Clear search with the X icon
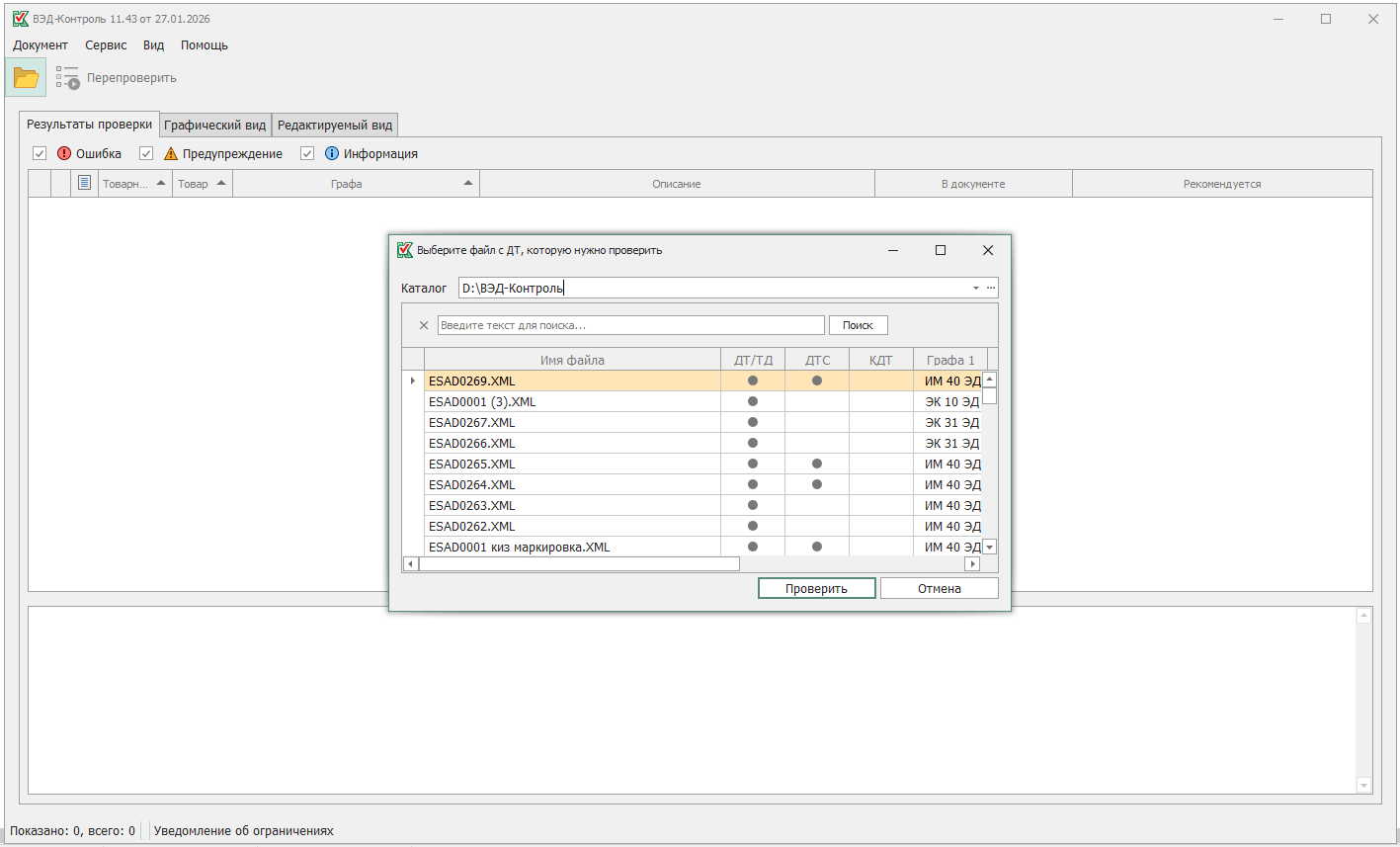The height and width of the screenshot is (847, 1400). 424,325
